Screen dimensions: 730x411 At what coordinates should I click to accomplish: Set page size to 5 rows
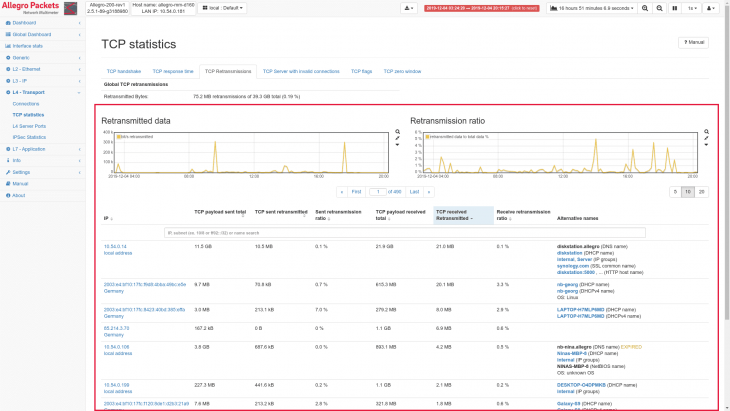coord(674,191)
